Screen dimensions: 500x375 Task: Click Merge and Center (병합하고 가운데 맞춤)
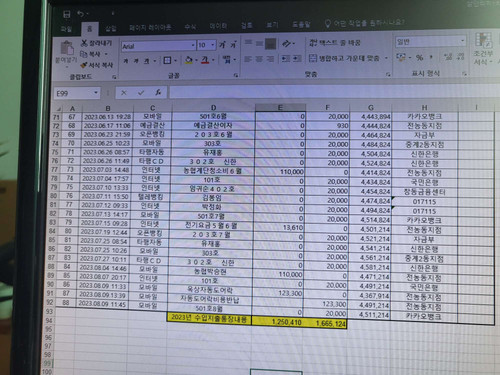(x=344, y=58)
